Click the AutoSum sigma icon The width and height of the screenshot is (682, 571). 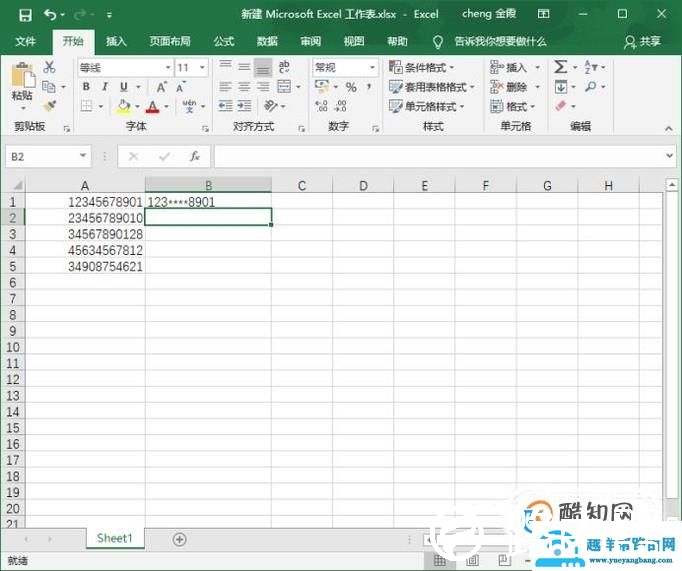(x=561, y=67)
